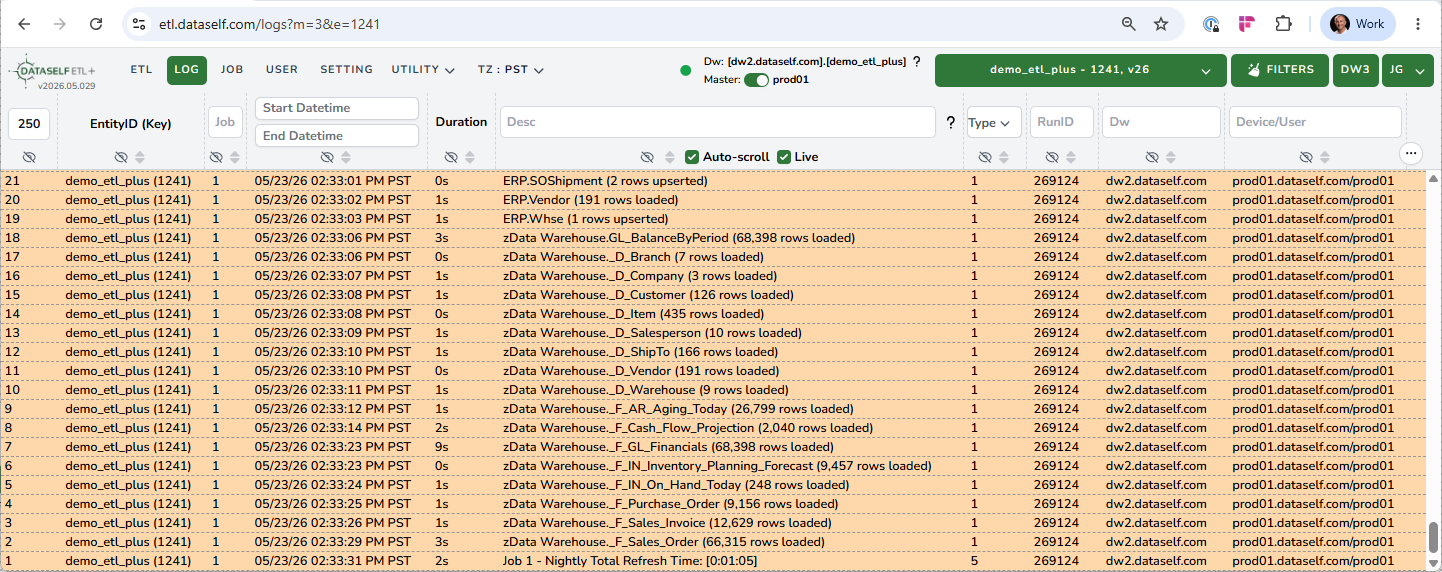
Task: Select the 'Job 1 - Nightly Total Refresh Time' row
Action: pyautogui.click(x=712, y=561)
